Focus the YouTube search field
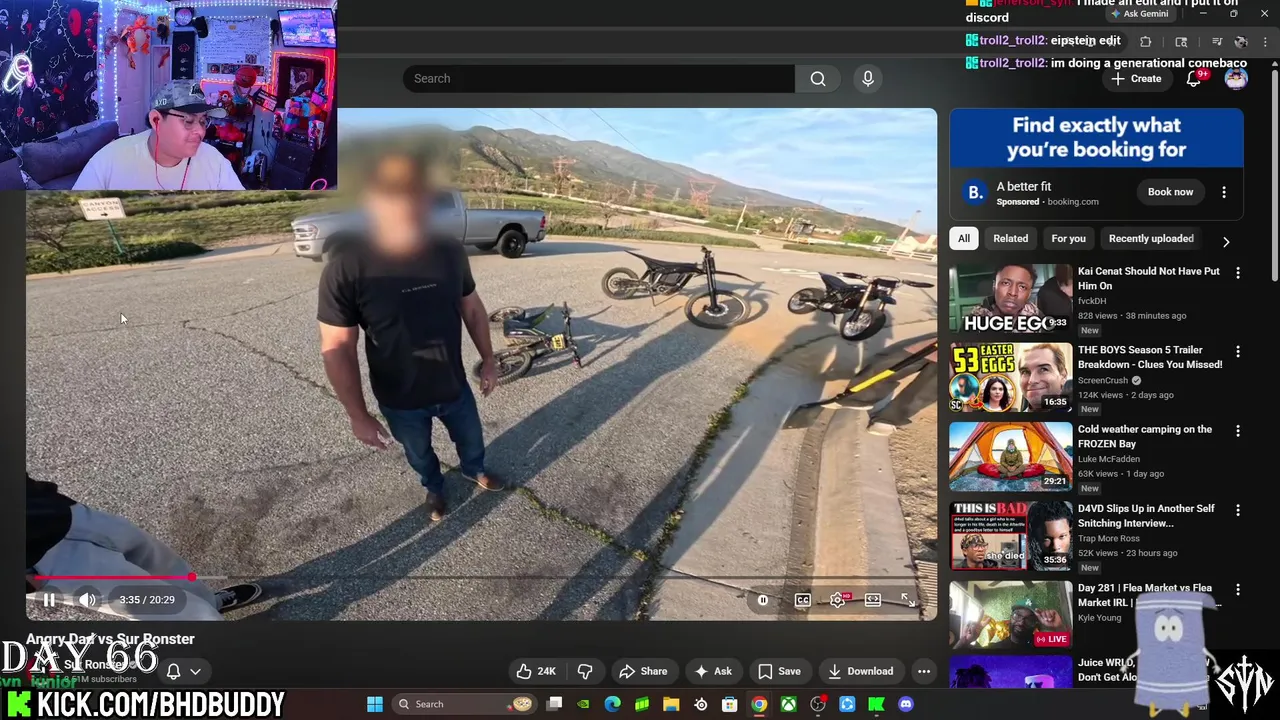1280x720 pixels. [x=600, y=78]
